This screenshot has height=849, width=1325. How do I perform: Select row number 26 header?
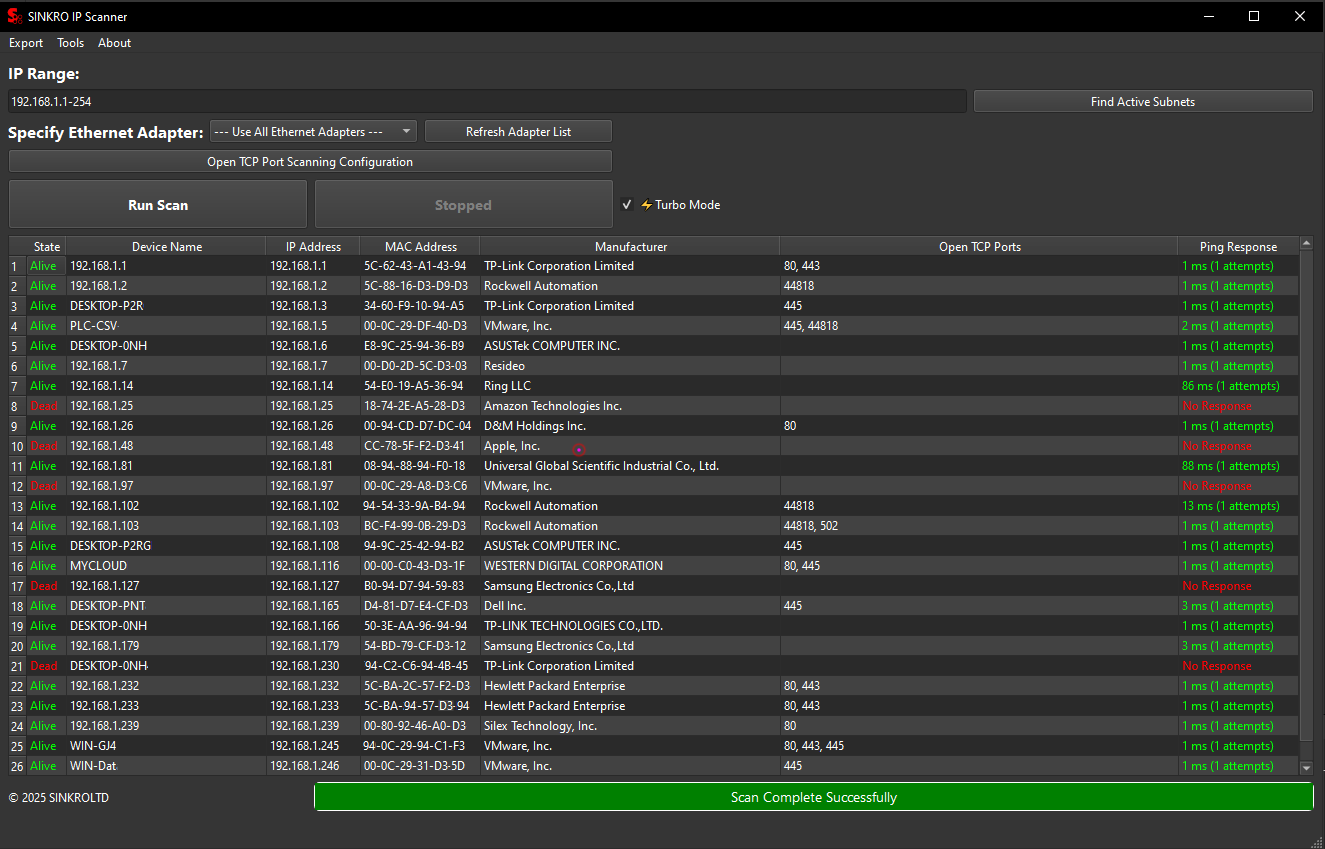click(x=17, y=766)
